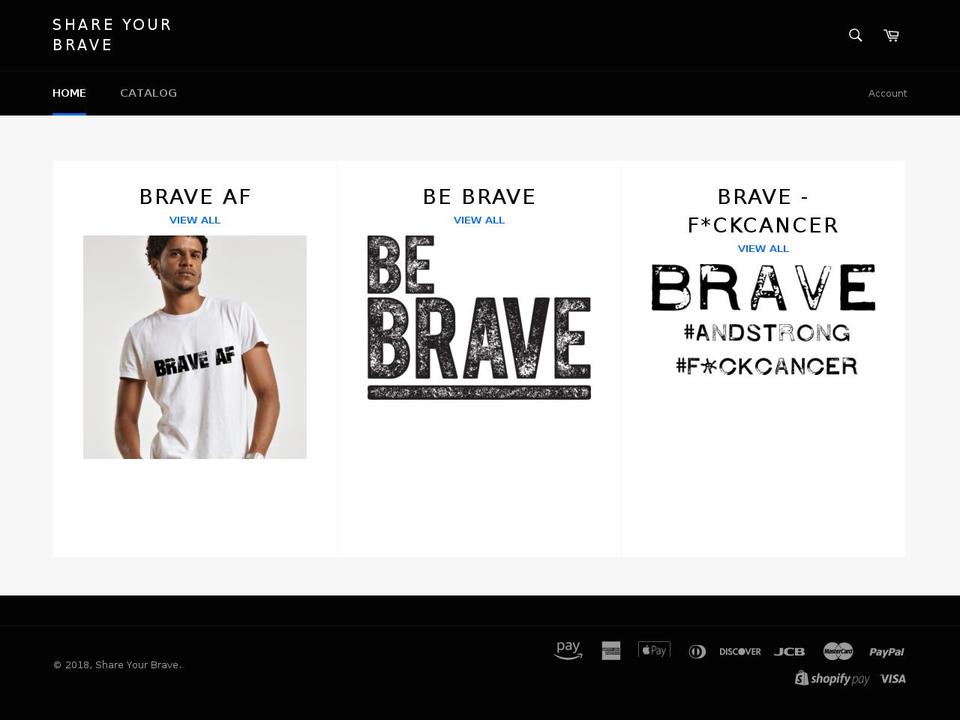Image resolution: width=960 pixels, height=720 pixels.
Task: View all under Be Brave
Action: pyautogui.click(x=479, y=220)
